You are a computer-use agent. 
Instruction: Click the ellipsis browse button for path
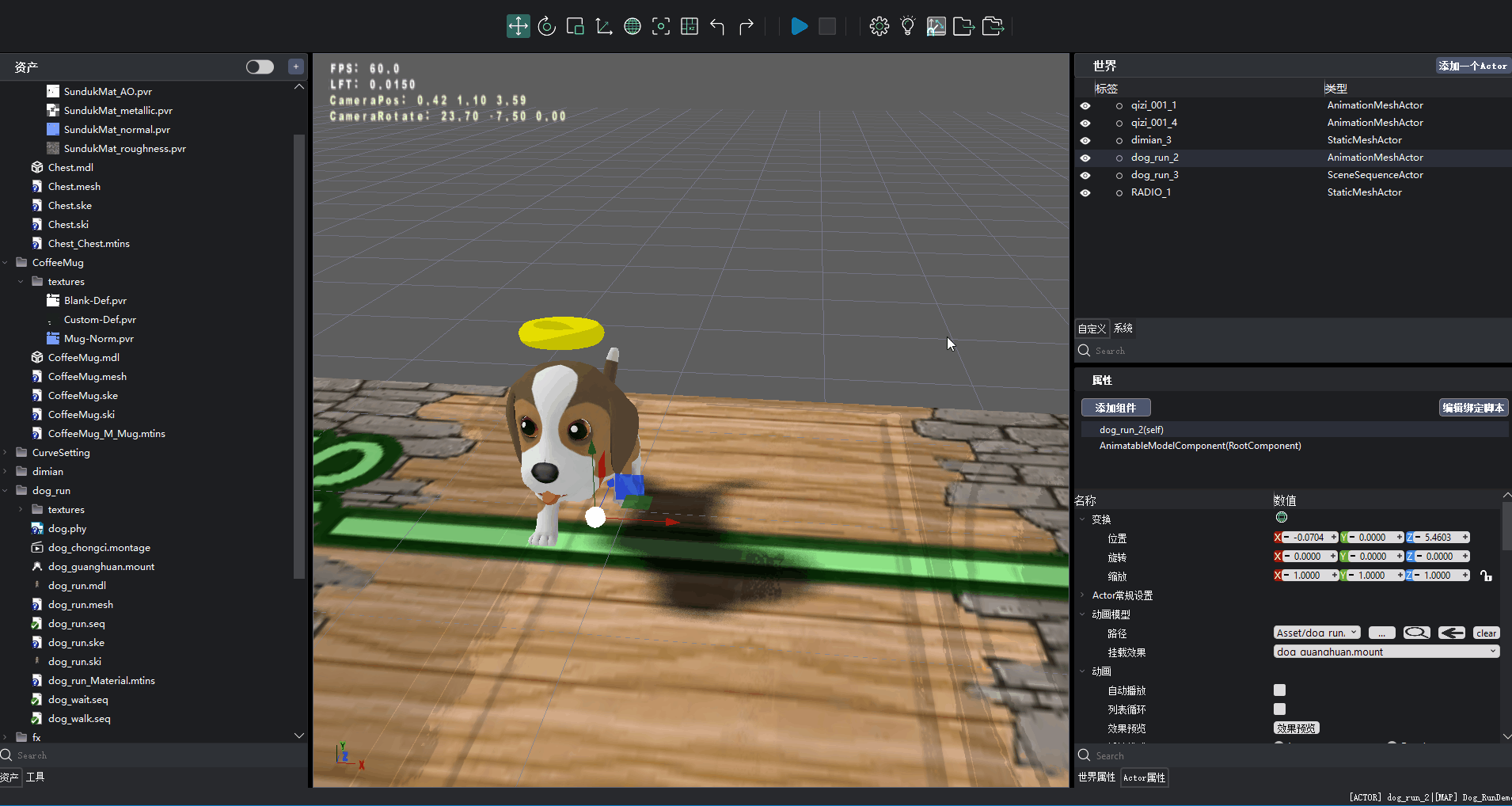pyautogui.click(x=1382, y=633)
